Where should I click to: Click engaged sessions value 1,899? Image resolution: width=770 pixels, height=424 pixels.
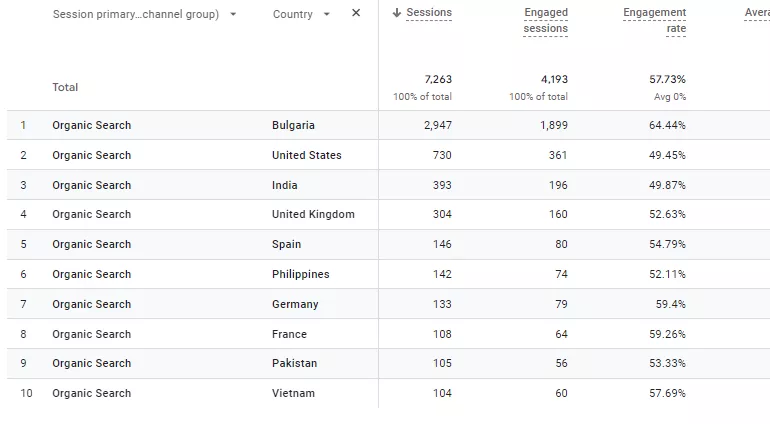554,125
